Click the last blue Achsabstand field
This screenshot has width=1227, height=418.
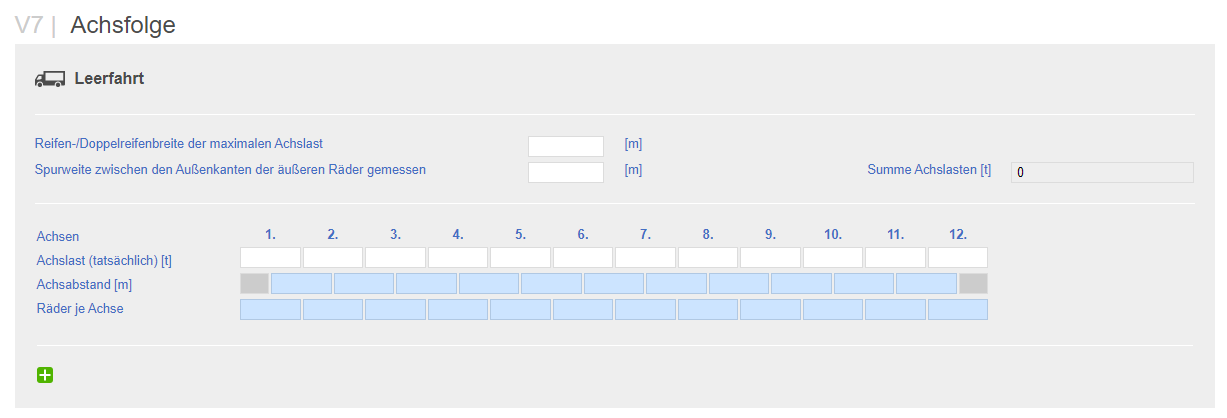pos(927,283)
